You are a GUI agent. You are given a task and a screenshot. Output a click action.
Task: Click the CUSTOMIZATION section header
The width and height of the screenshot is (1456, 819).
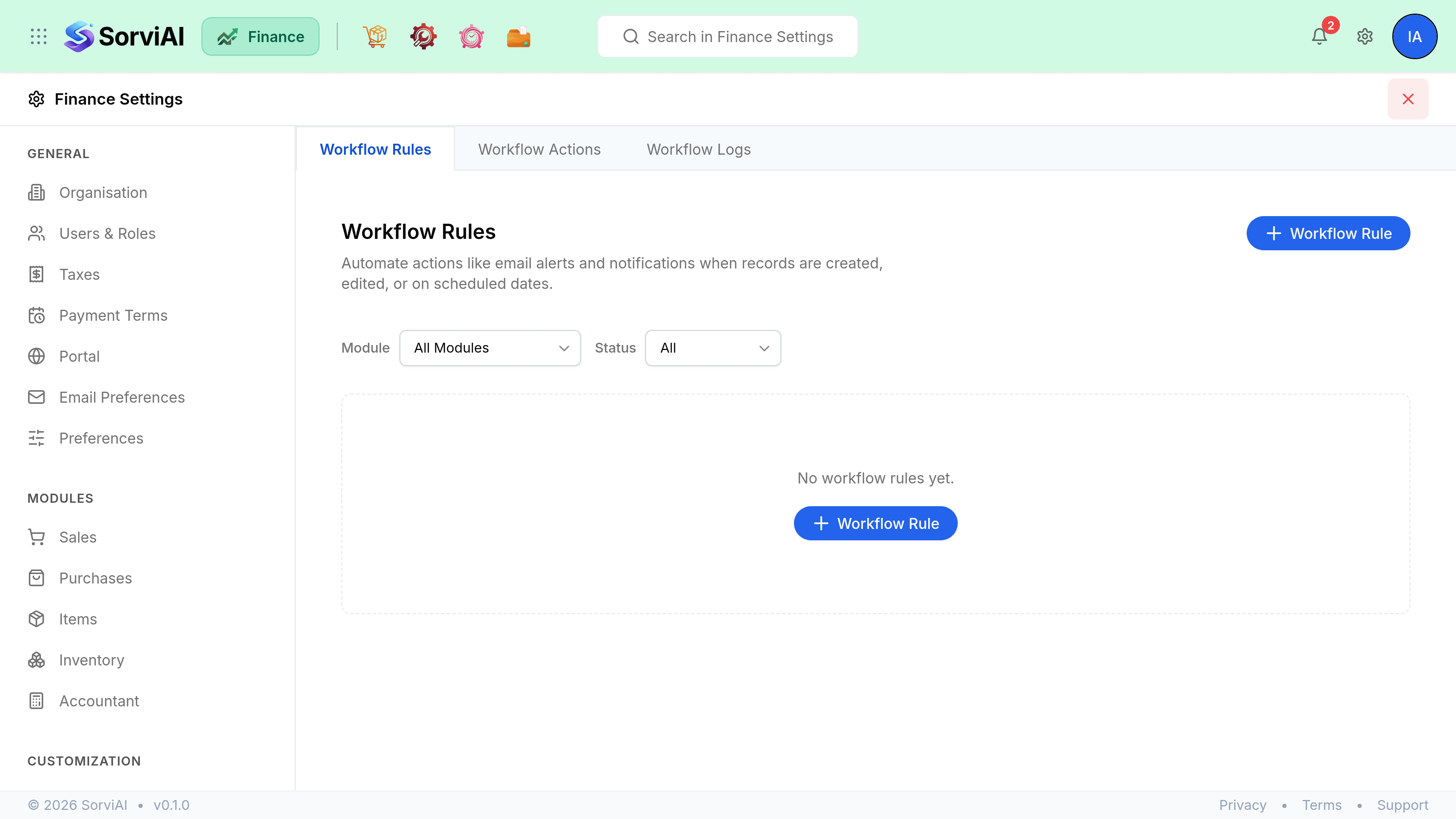point(84,761)
